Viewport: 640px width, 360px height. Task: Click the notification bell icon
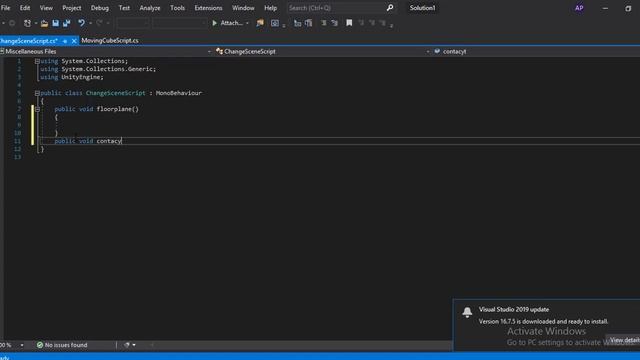[x=467, y=312]
